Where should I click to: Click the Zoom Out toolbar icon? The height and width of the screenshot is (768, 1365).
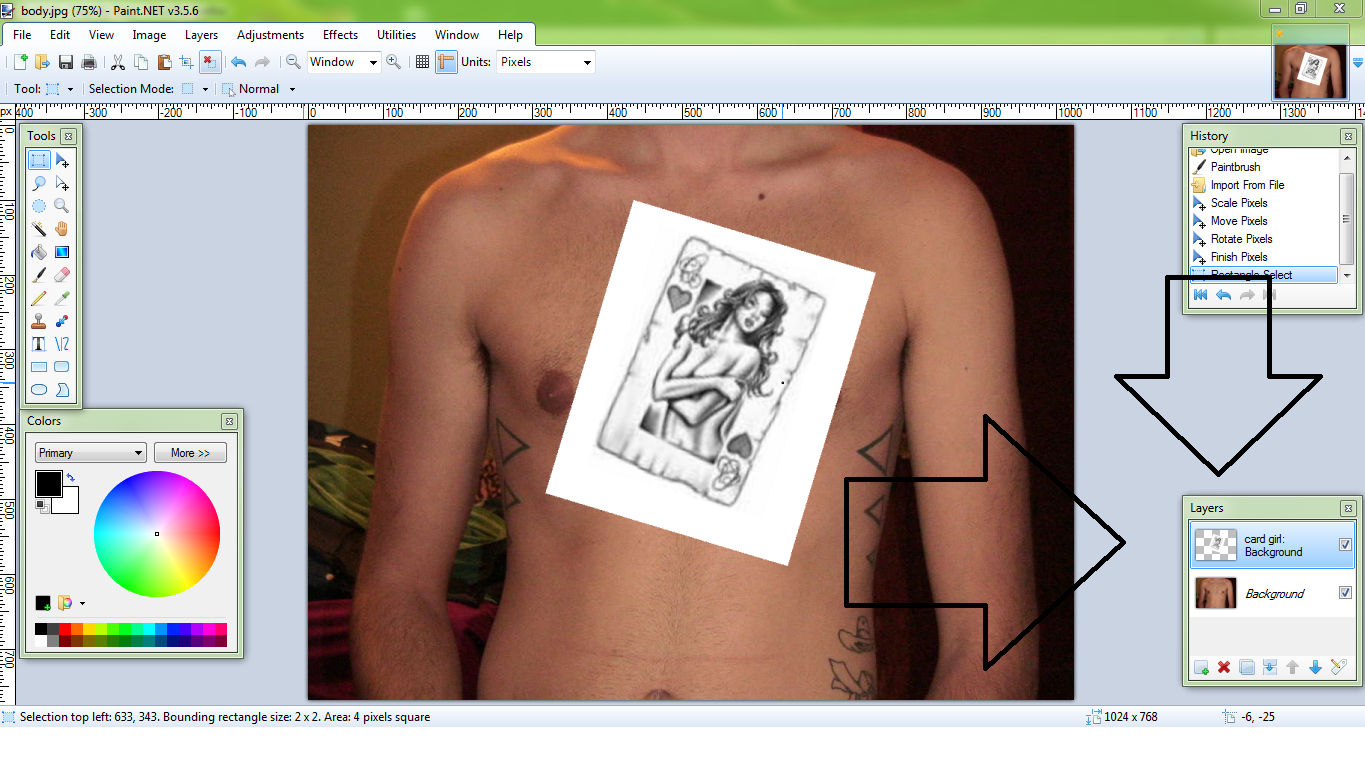[293, 62]
